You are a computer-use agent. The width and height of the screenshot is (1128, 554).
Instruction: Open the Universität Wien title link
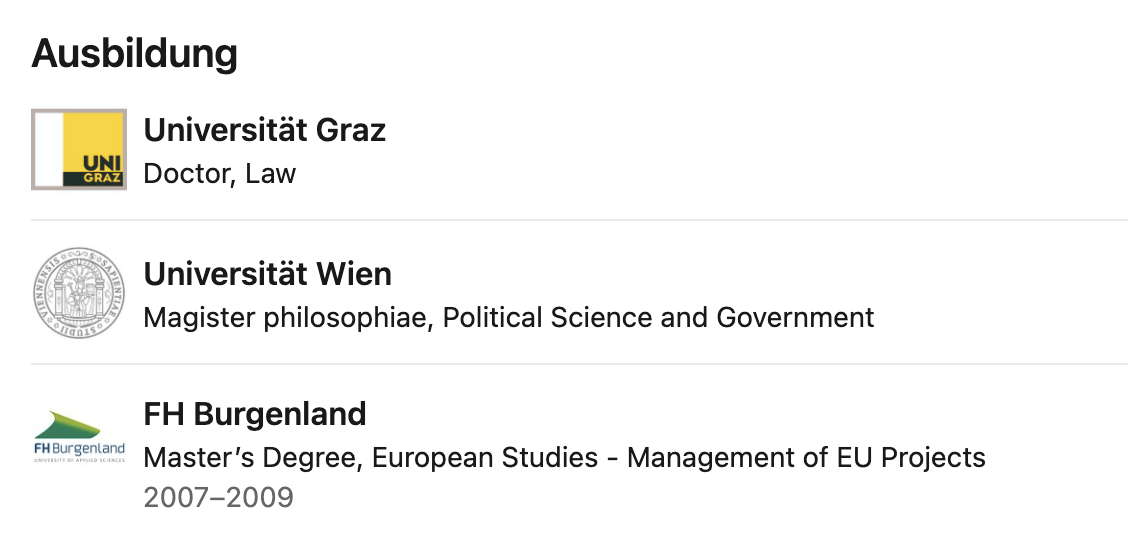[x=268, y=274]
